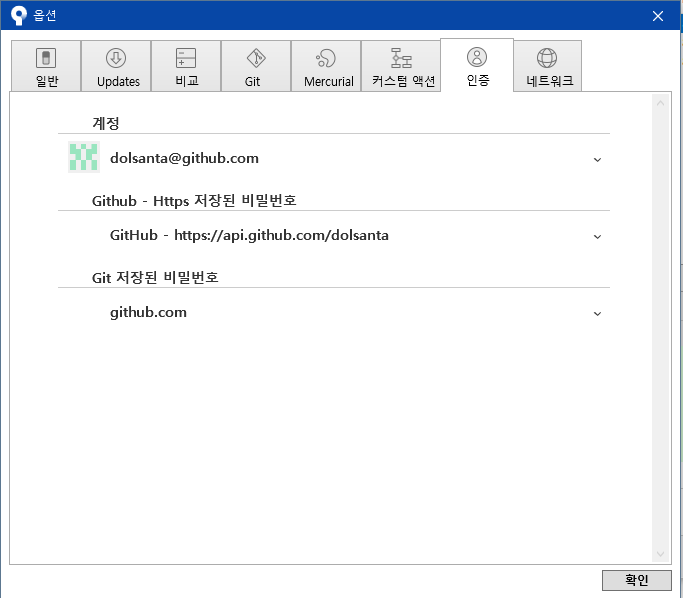Close the 옵션 options dialog
Viewport: 683px width, 598px height.
coord(658,16)
